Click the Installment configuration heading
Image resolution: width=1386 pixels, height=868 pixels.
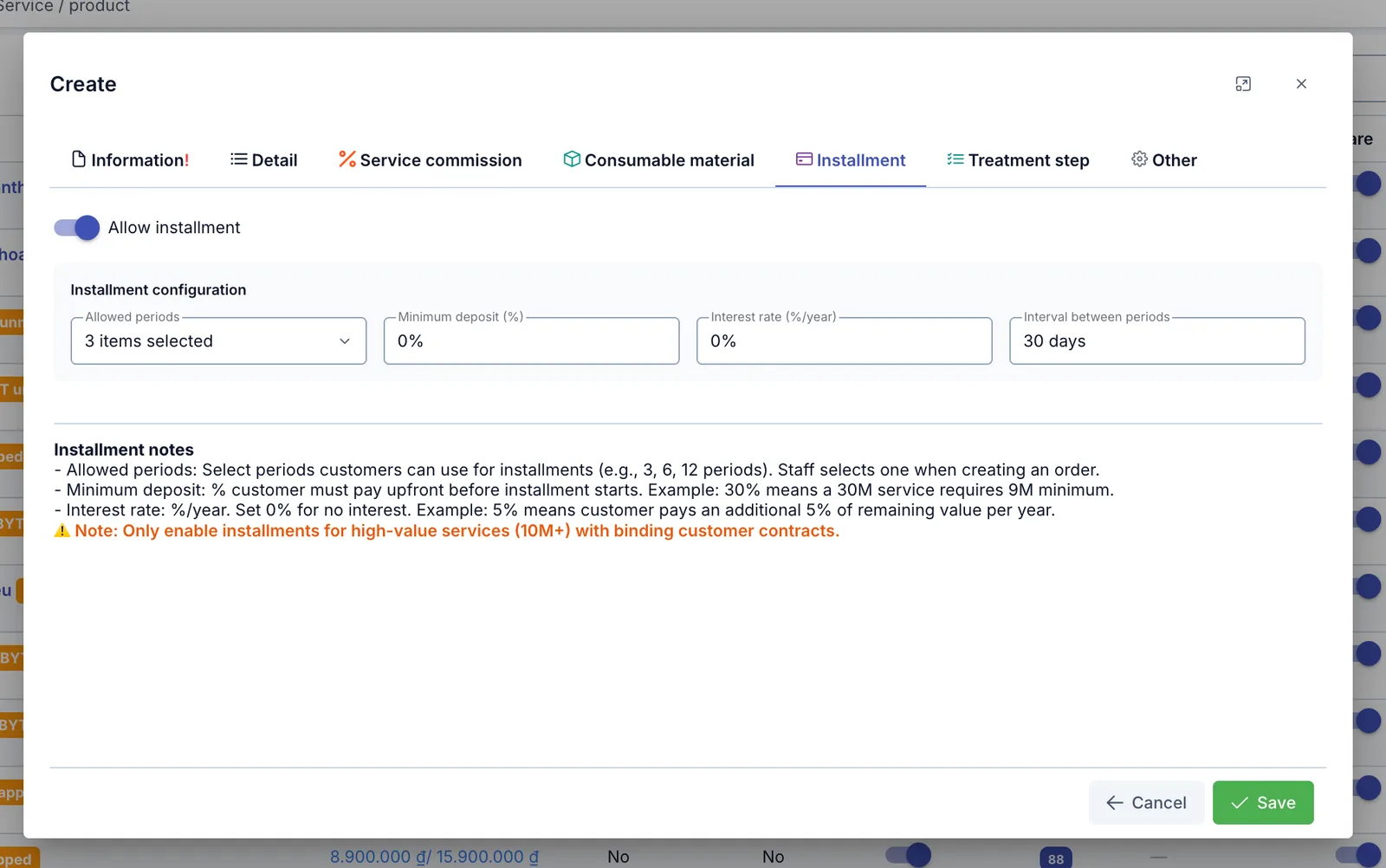point(158,290)
